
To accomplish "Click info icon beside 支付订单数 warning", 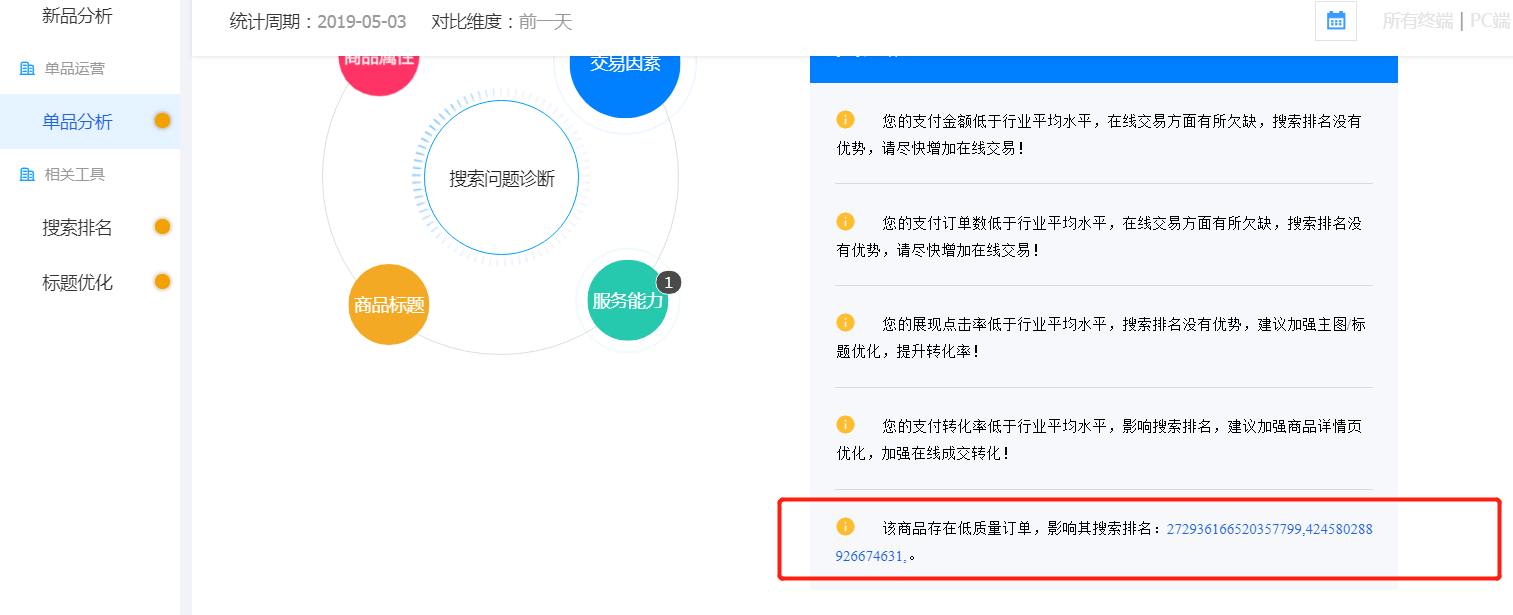I will [845, 222].
